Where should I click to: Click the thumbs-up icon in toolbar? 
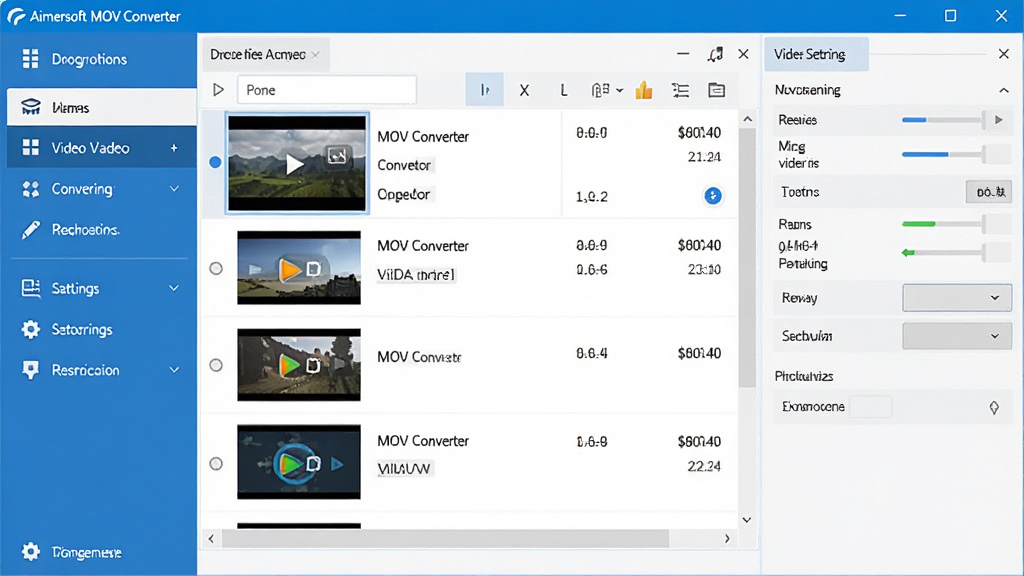(x=644, y=89)
